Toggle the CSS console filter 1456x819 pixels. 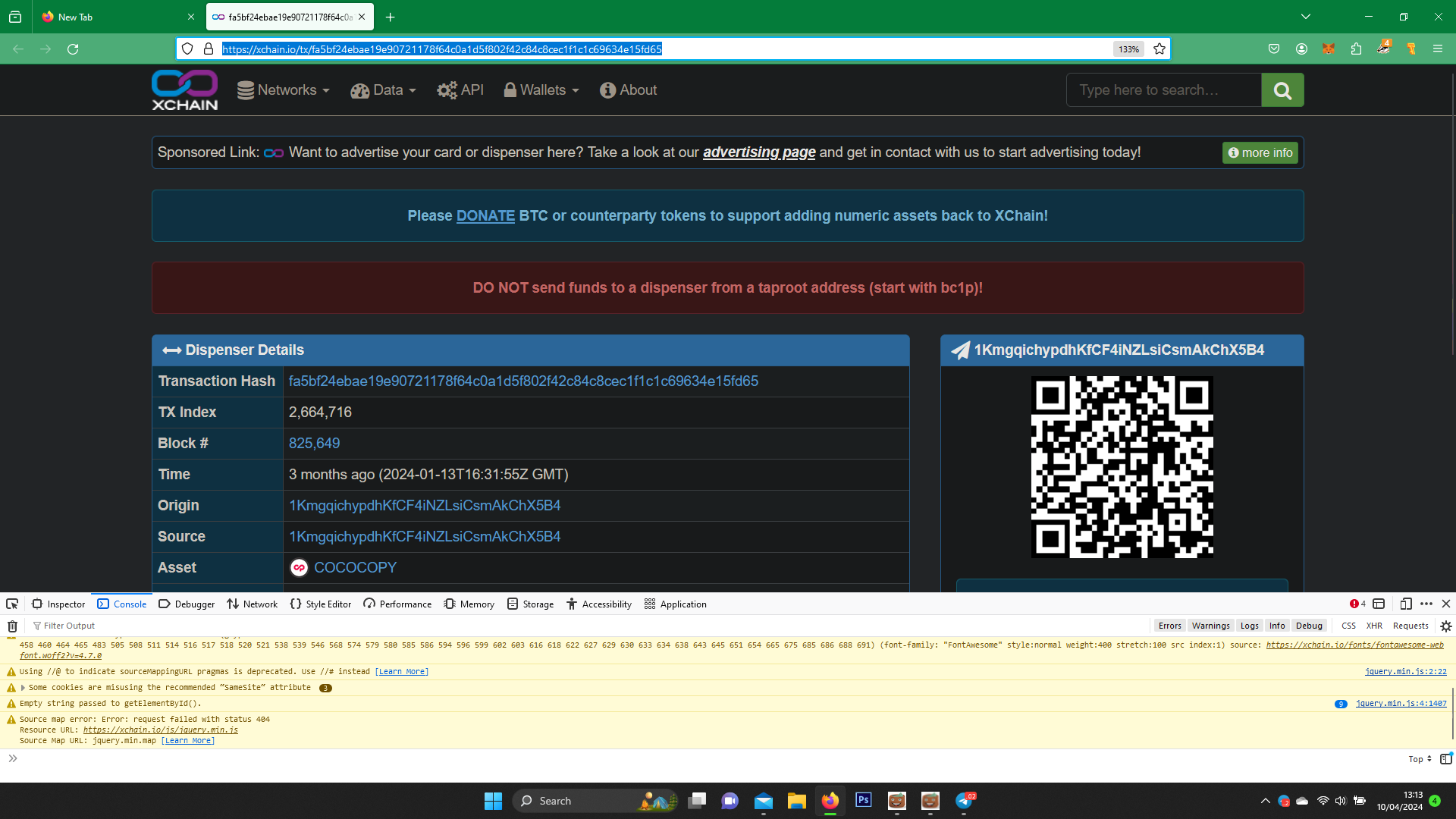(x=1348, y=626)
